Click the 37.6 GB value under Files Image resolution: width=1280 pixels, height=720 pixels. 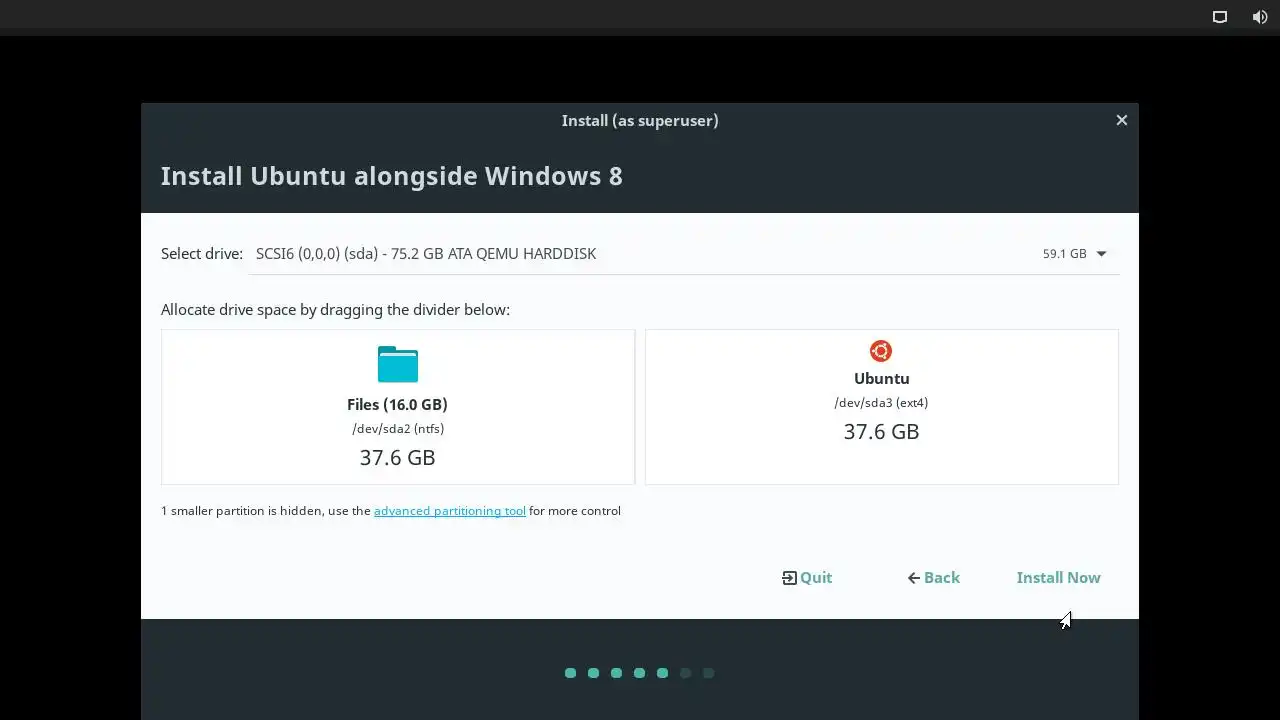(397, 458)
